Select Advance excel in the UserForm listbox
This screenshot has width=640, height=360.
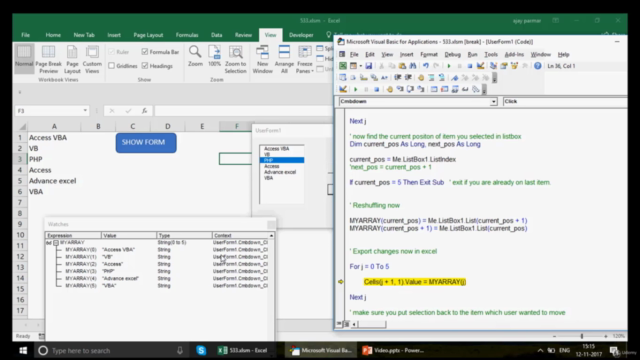point(282,172)
